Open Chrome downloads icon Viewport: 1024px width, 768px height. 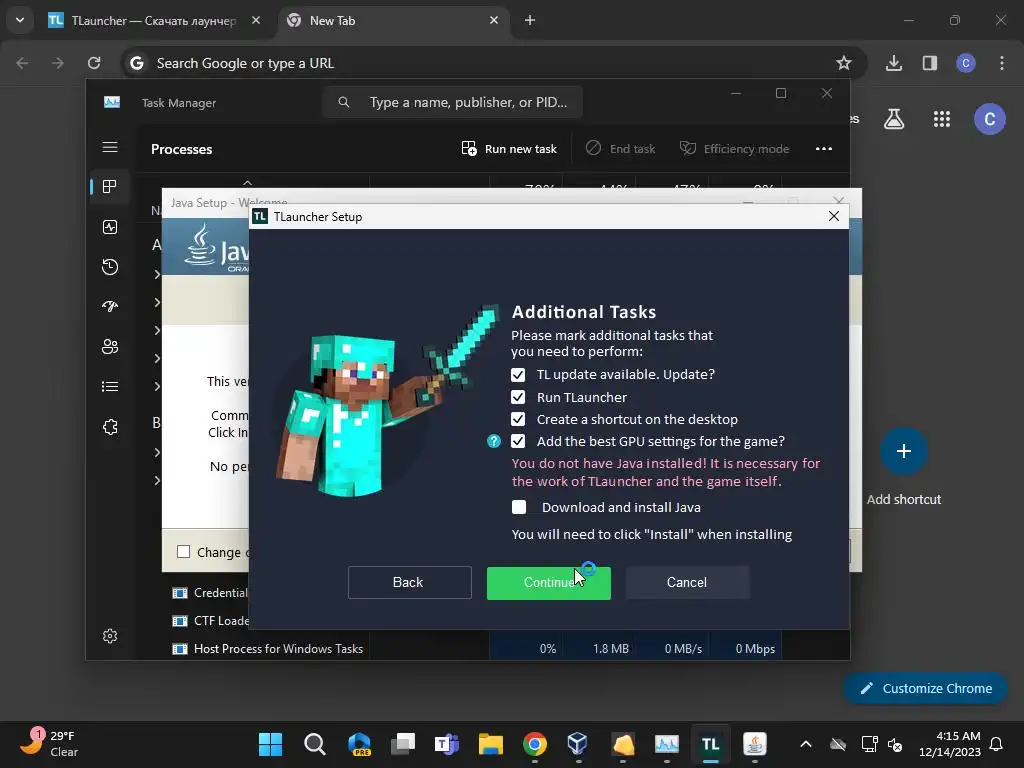coord(894,63)
